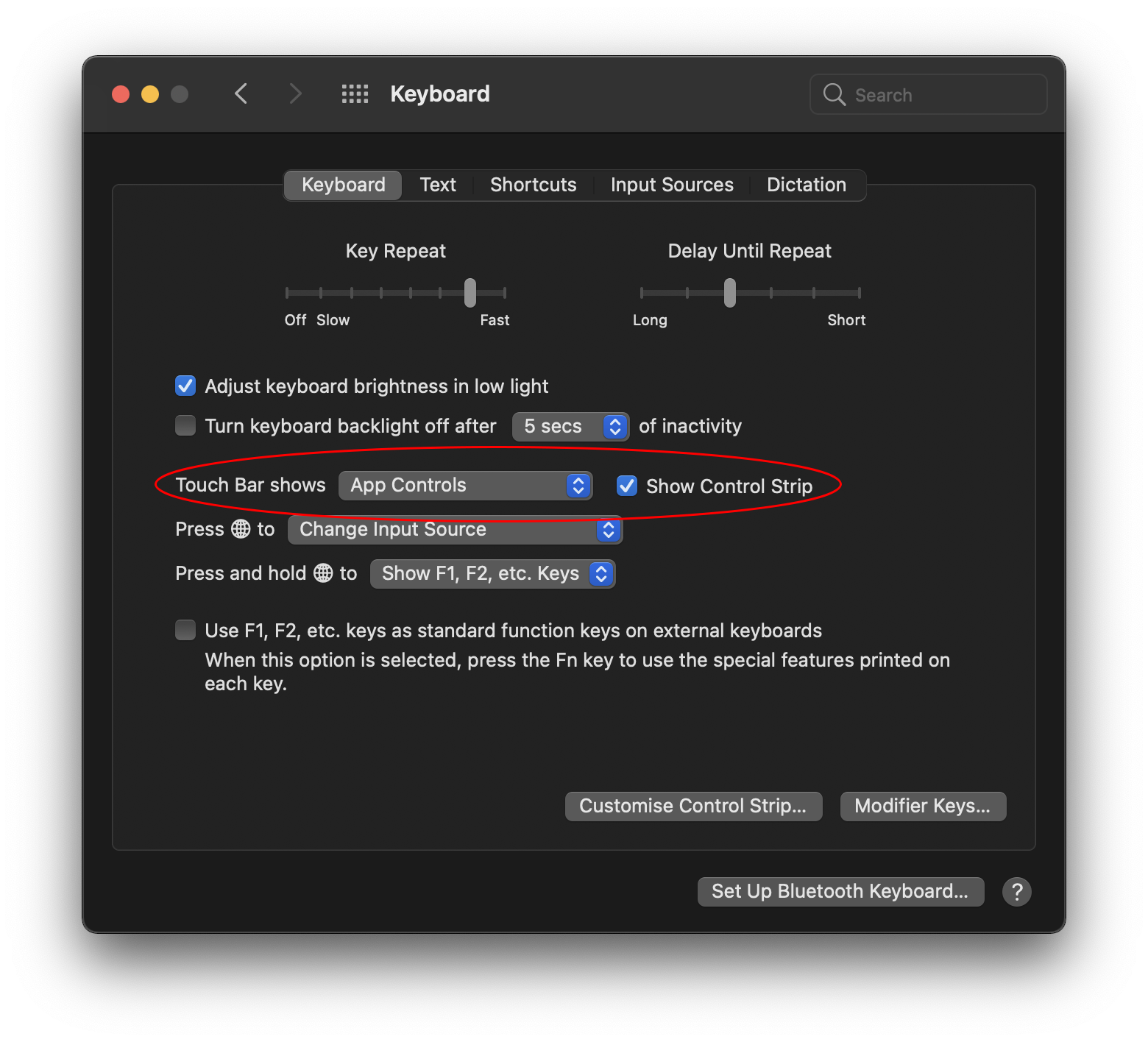Image resolution: width=1148 pixels, height=1042 pixels.
Task: Click the Delay Until Repeat slider handle
Action: (729, 293)
